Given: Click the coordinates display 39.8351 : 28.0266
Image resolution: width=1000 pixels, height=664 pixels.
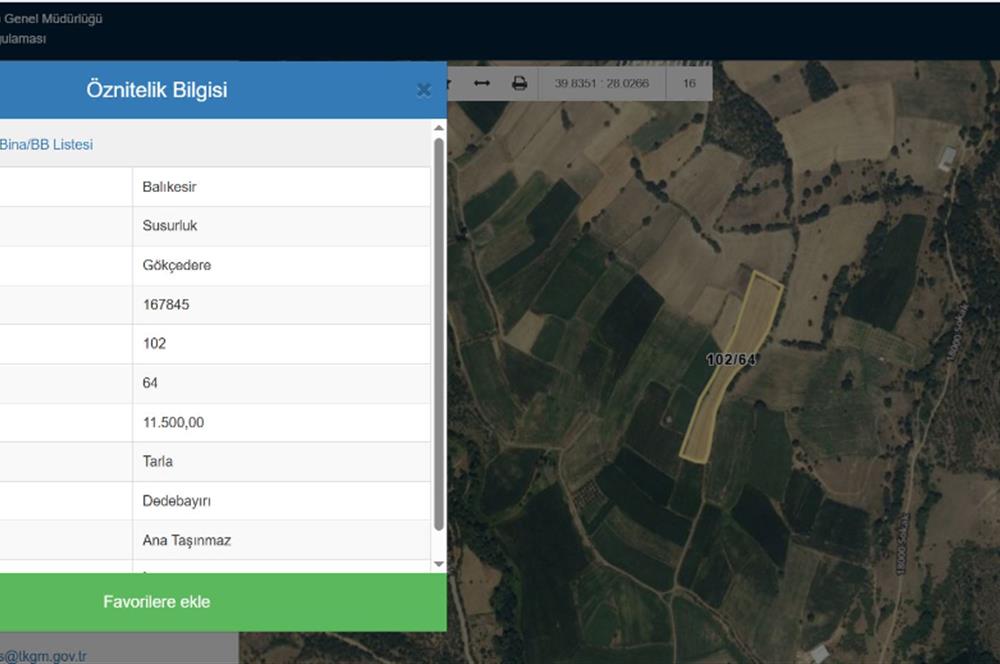Looking at the screenshot, I should point(601,83).
